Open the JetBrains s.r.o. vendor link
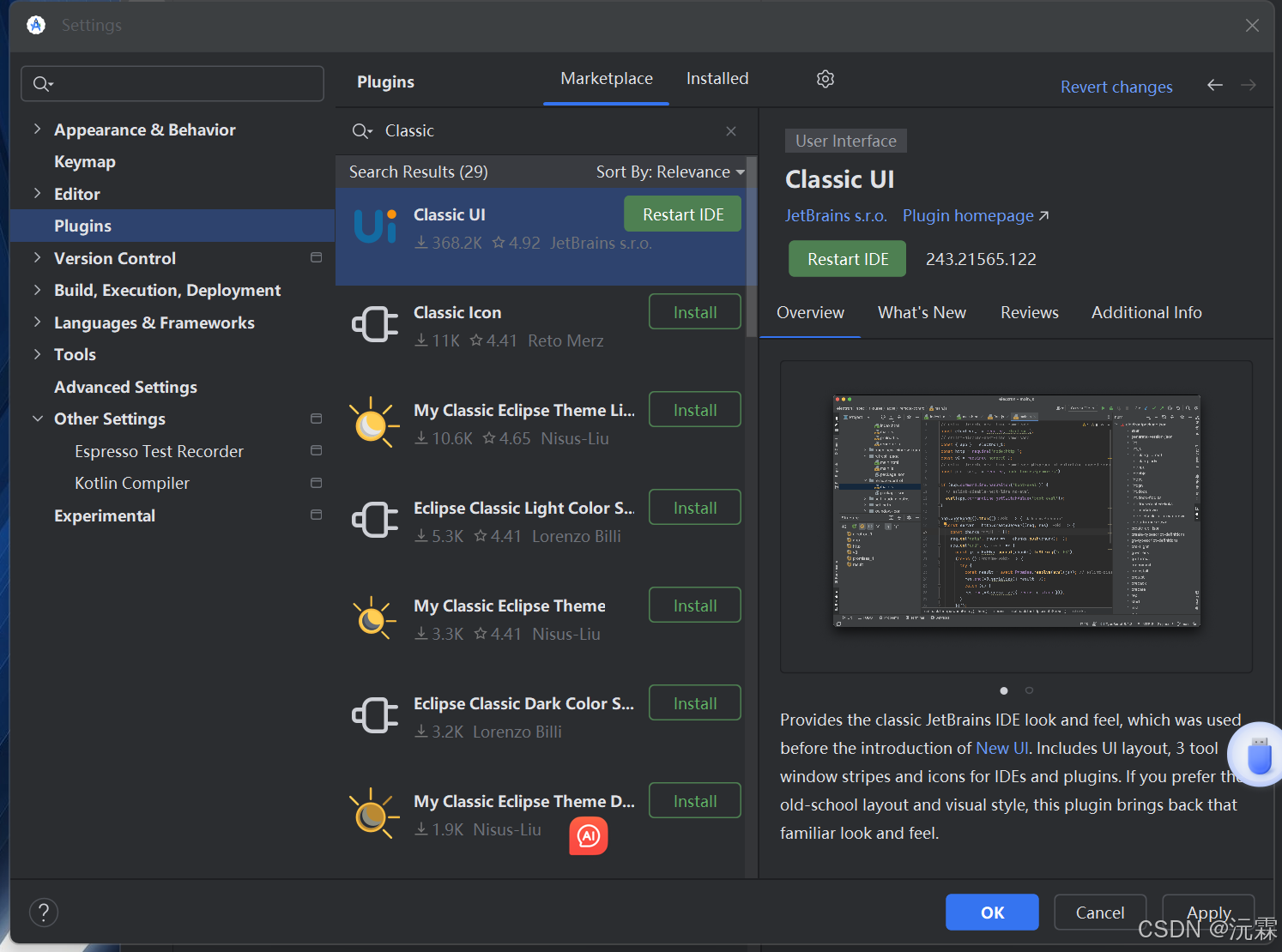 point(836,215)
